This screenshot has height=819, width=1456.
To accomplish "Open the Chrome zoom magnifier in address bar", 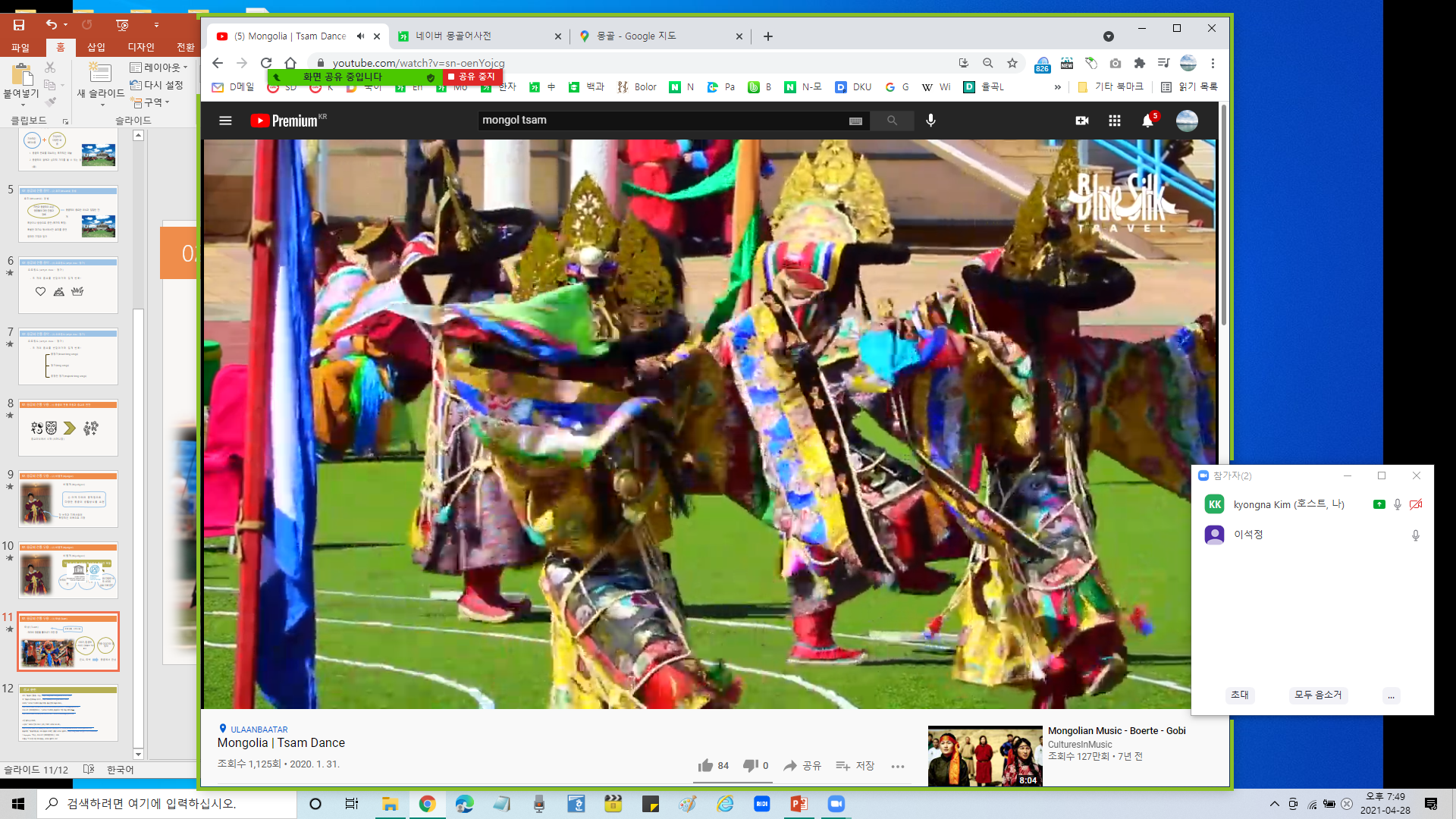I will point(988,63).
